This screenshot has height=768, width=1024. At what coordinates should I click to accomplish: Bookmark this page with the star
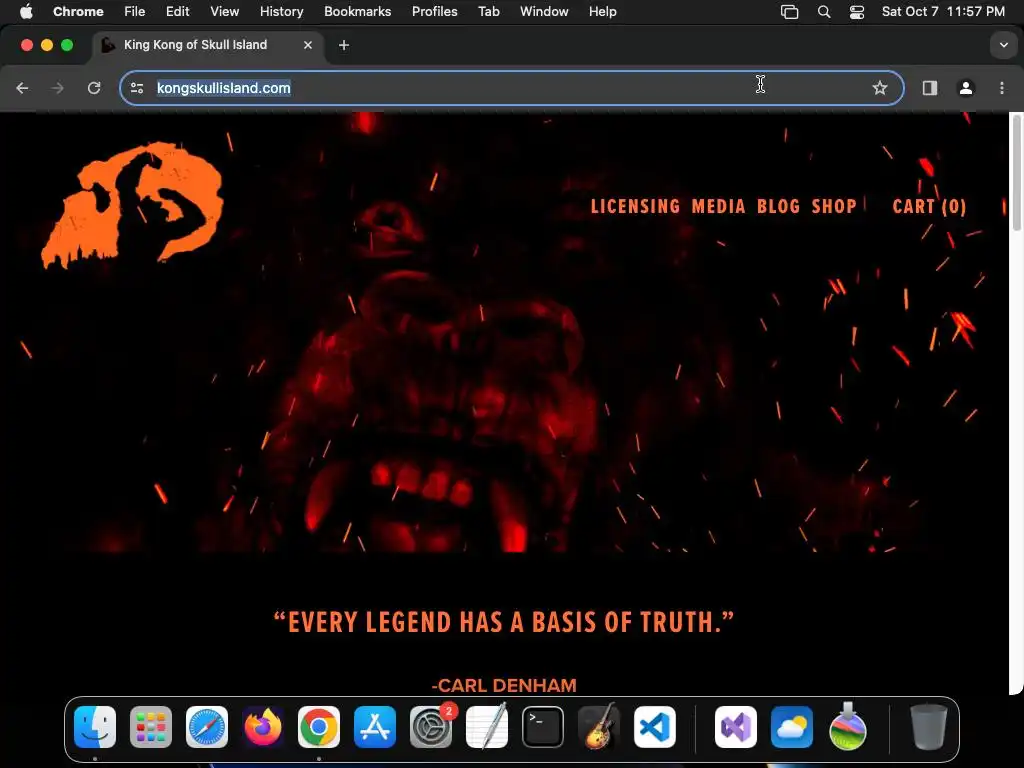(880, 88)
